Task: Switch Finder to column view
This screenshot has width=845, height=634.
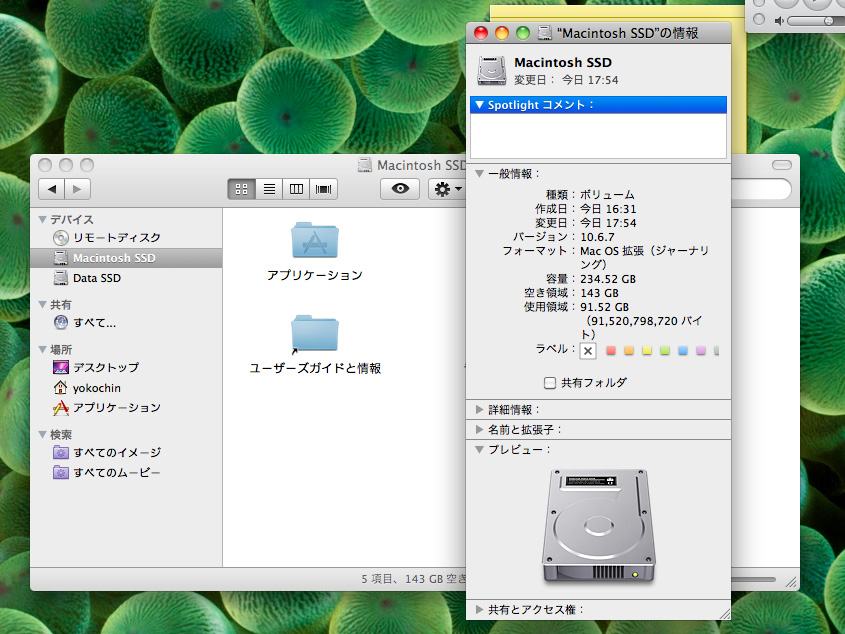Action: (296, 189)
